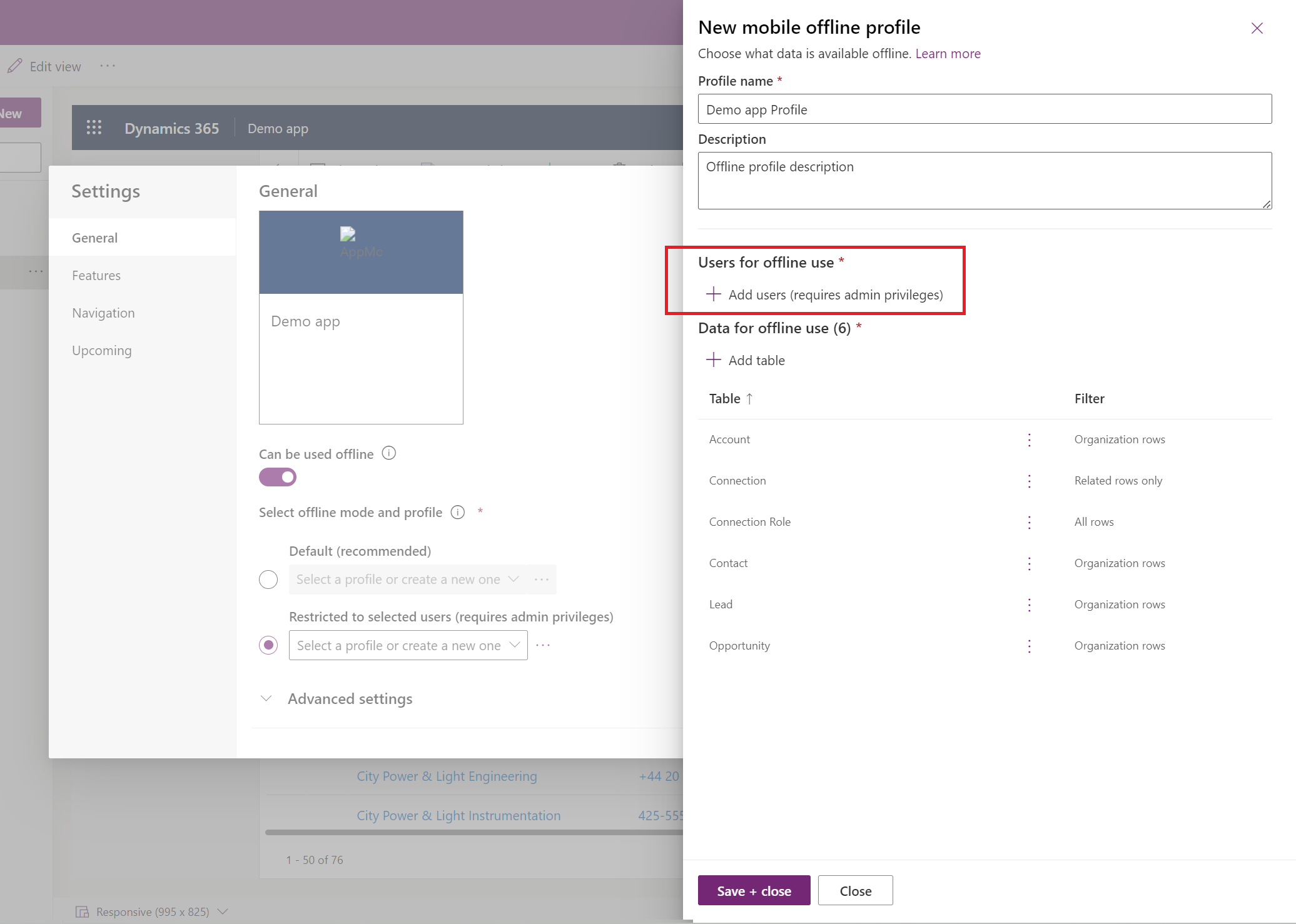Click the Add table icon button

pos(714,360)
